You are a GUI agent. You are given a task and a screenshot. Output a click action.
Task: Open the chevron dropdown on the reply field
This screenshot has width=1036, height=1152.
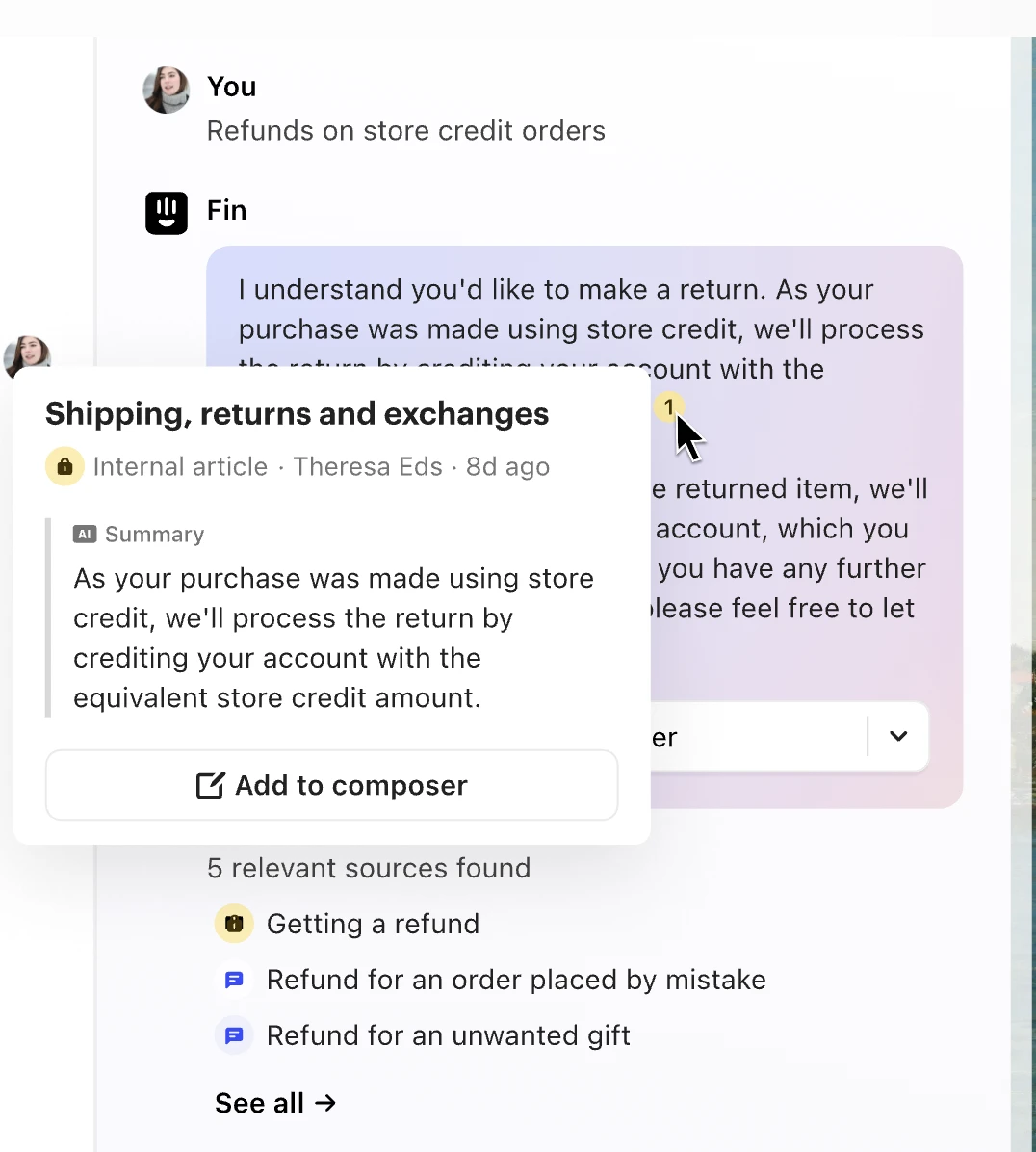[x=897, y=737]
